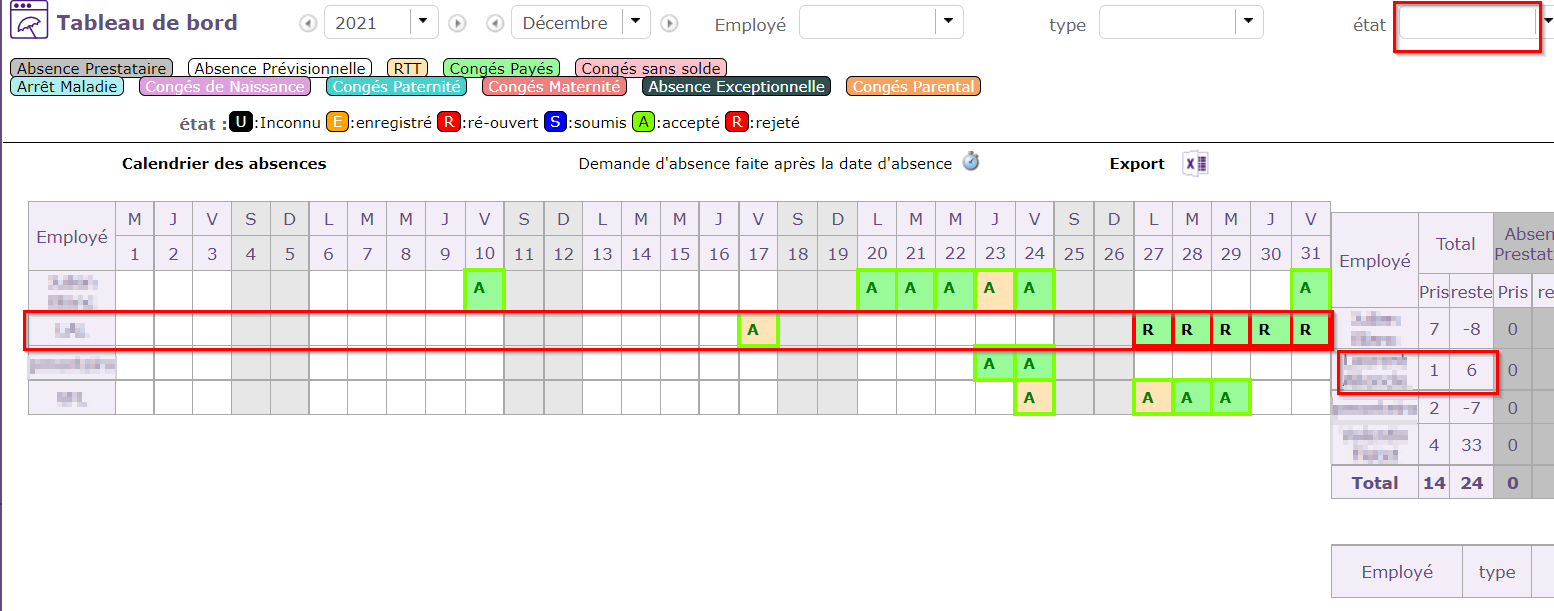Click the Total column header in summary

click(1456, 243)
